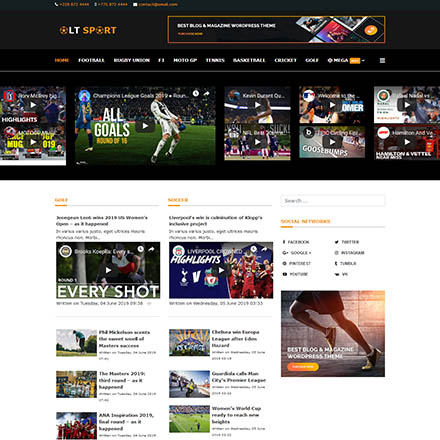
Task: Play the Nadal Roland Garros video
Action: click(407, 105)
